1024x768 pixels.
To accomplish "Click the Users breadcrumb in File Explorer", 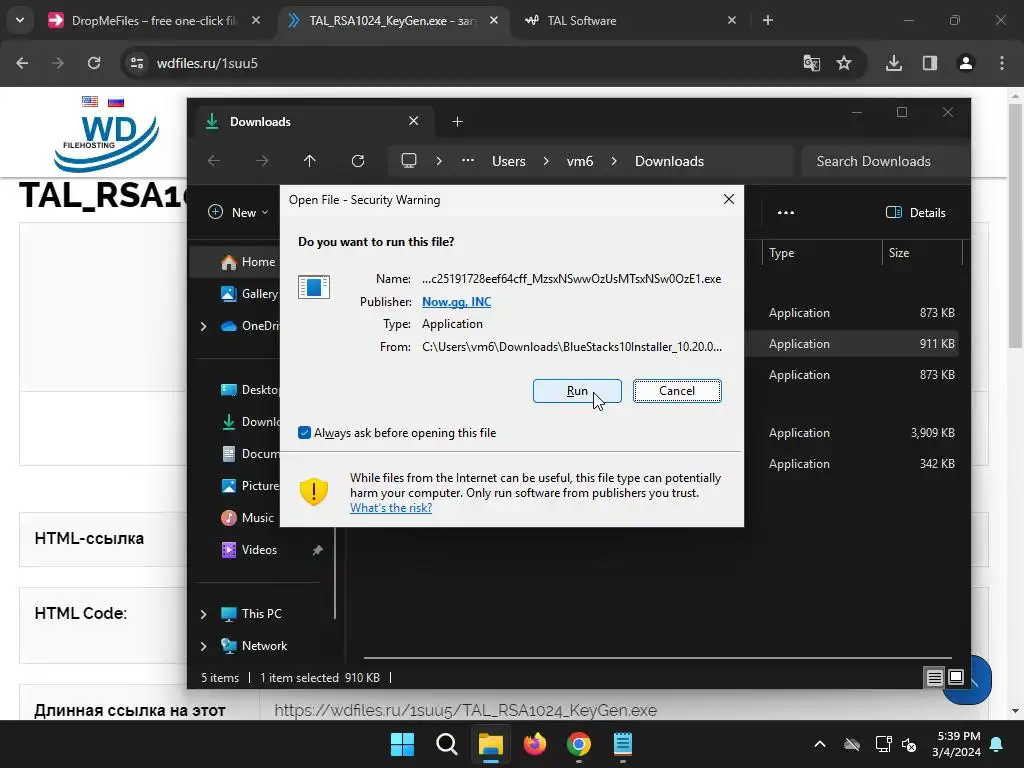I will (x=508, y=161).
